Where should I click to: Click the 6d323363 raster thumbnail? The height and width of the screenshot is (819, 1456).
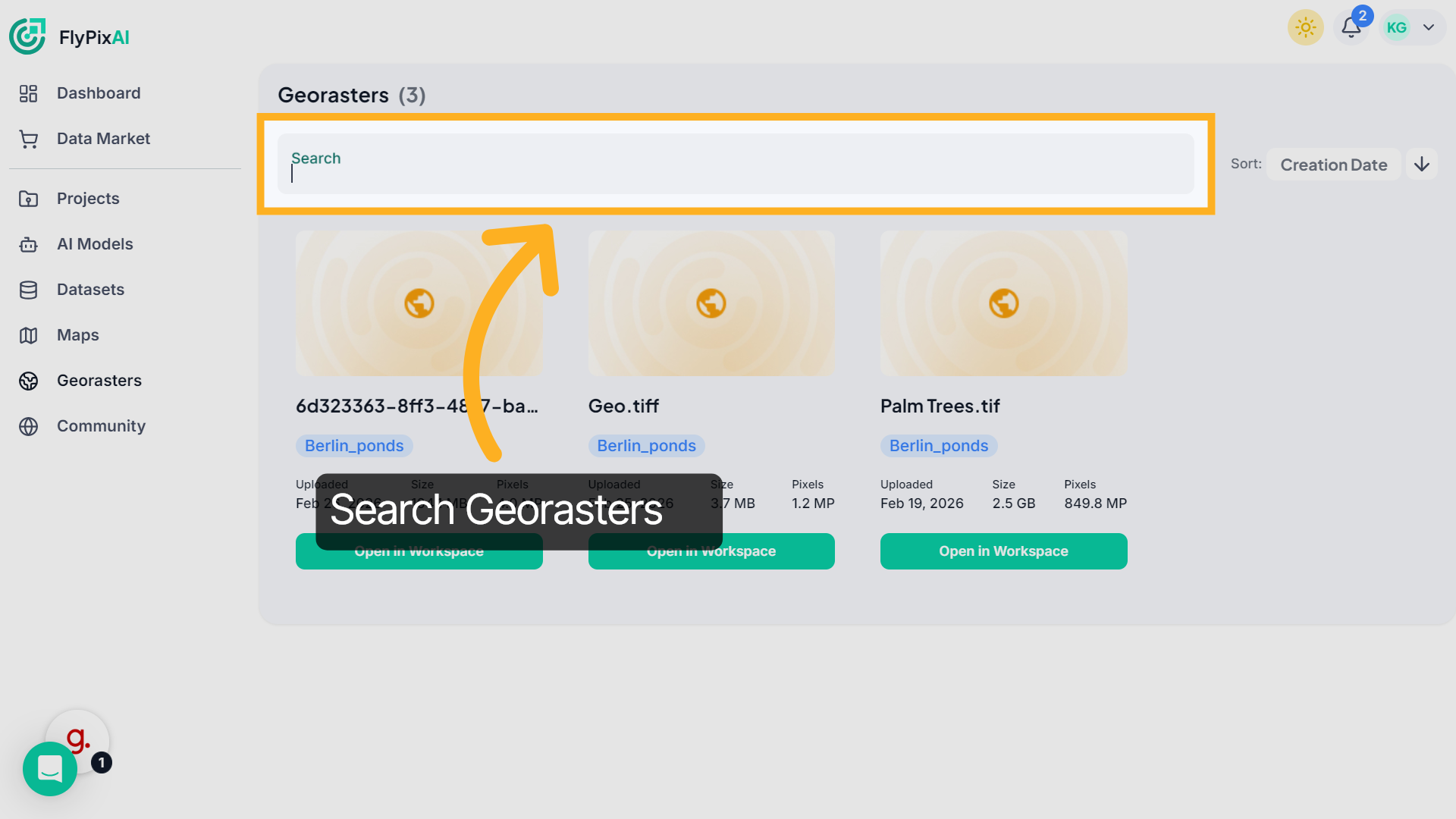(x=419, y=303)
